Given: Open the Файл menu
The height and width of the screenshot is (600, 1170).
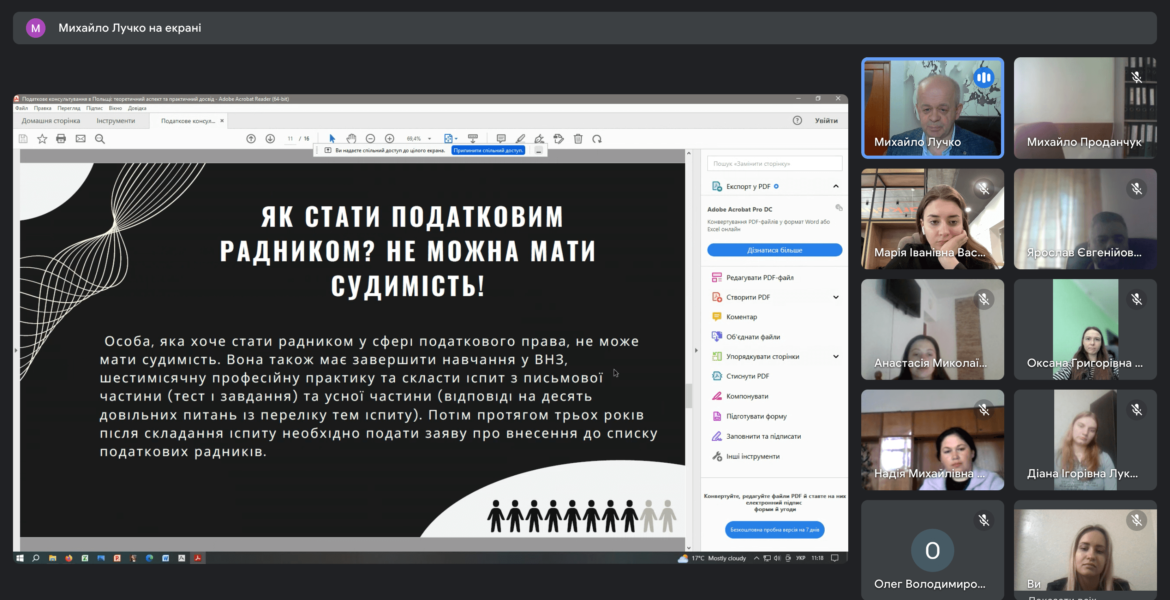Looking at the screenshot, I should coord(22,108).
